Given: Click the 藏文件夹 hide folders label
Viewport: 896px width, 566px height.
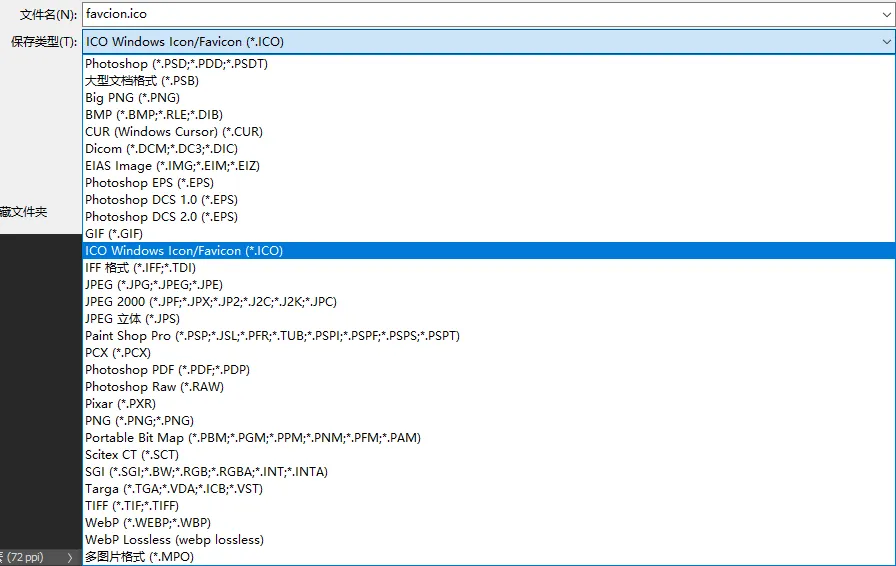Looking at the screenshot, I should coord(23,212).
